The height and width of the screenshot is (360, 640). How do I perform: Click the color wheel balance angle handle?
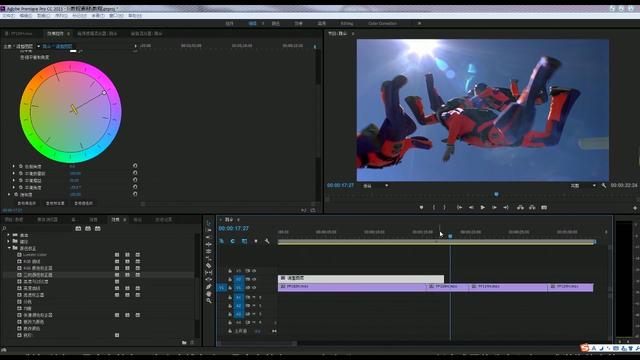(x=104, y=93)
